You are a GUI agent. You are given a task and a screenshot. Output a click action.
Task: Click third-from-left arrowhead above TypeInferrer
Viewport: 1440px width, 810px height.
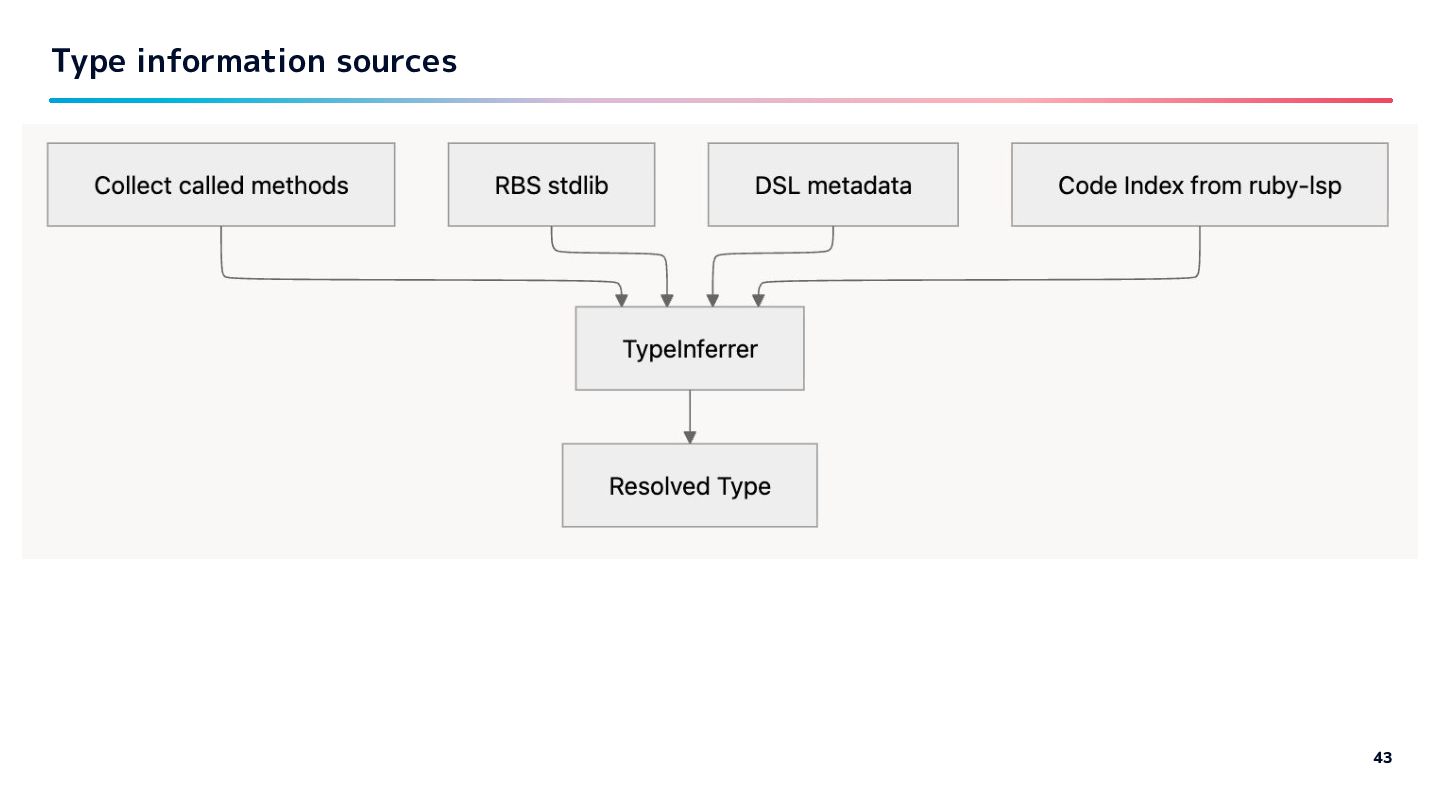click(x=712, y=299)
